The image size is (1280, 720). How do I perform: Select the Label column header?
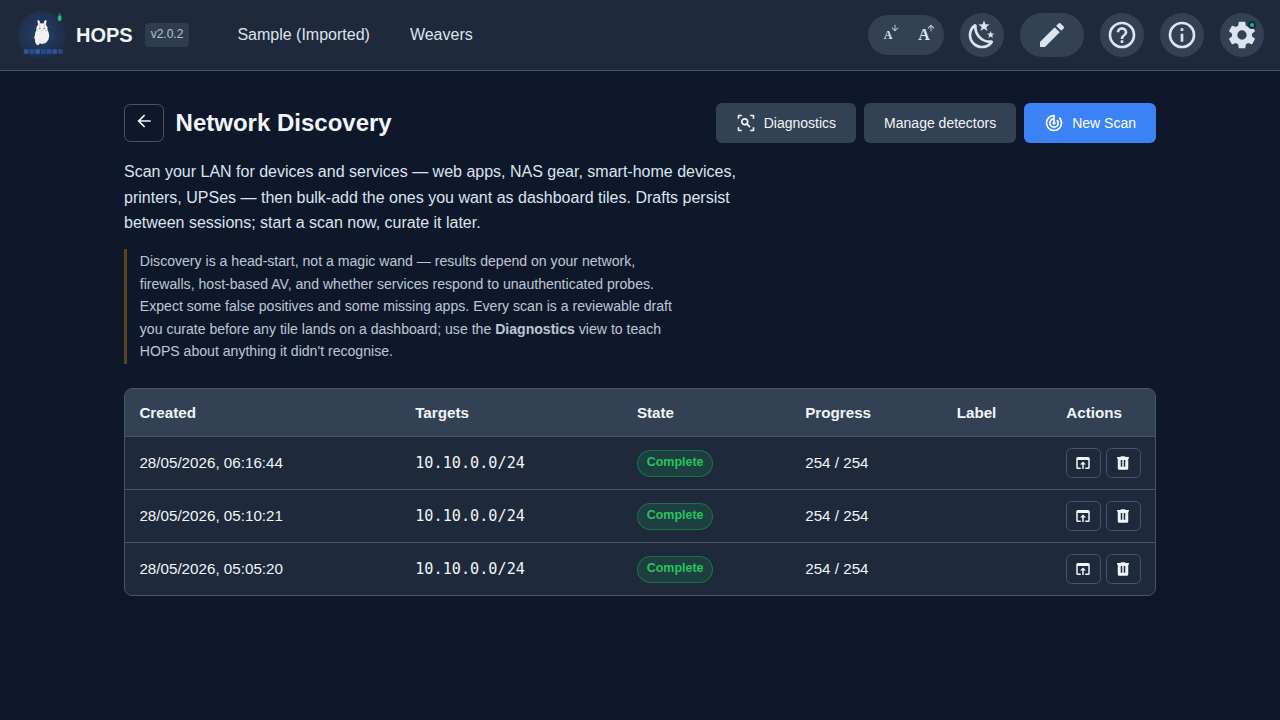pyautogui.click(x=976, y=413)
